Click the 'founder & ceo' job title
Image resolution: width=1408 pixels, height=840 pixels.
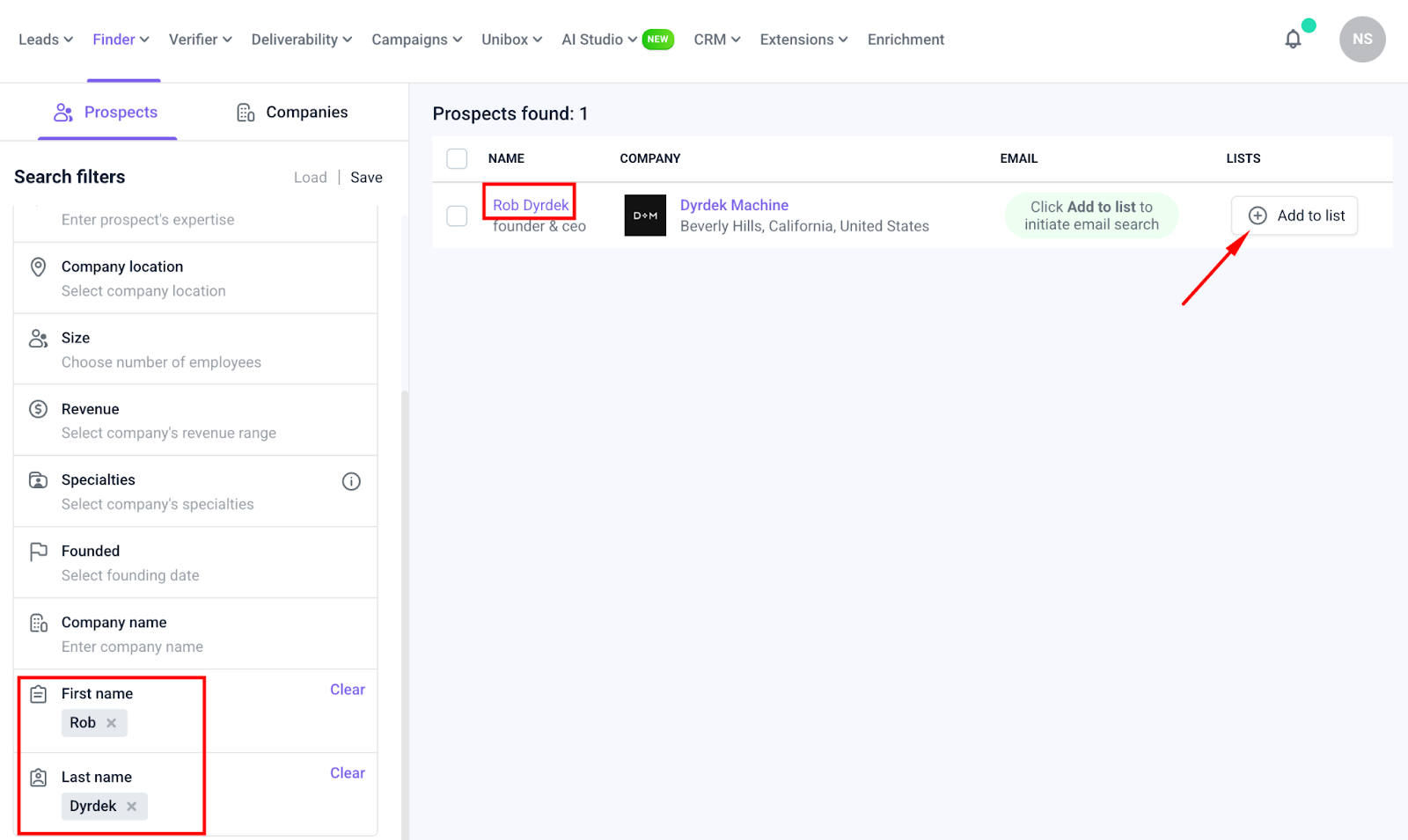tap(539, 226)
